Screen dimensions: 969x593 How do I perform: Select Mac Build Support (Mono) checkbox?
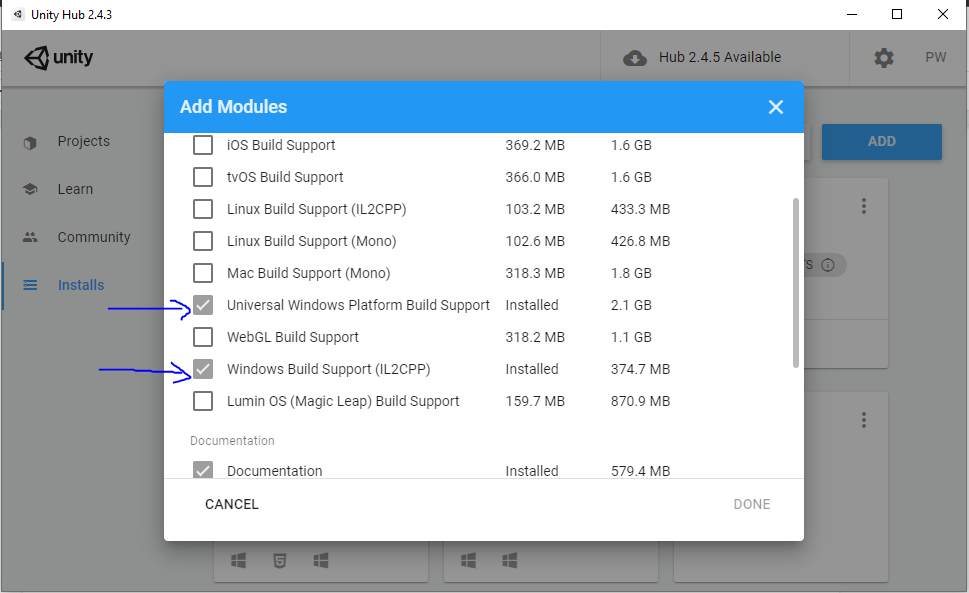[x=203, y=273]
